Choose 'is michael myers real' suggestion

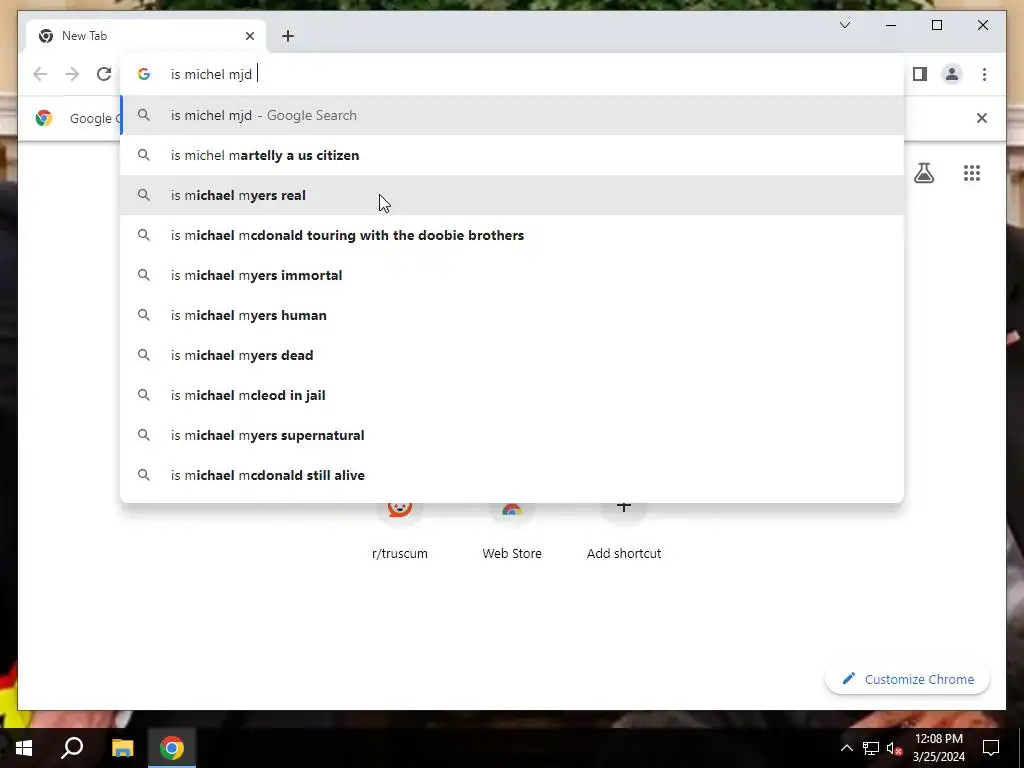pos(512,195)
